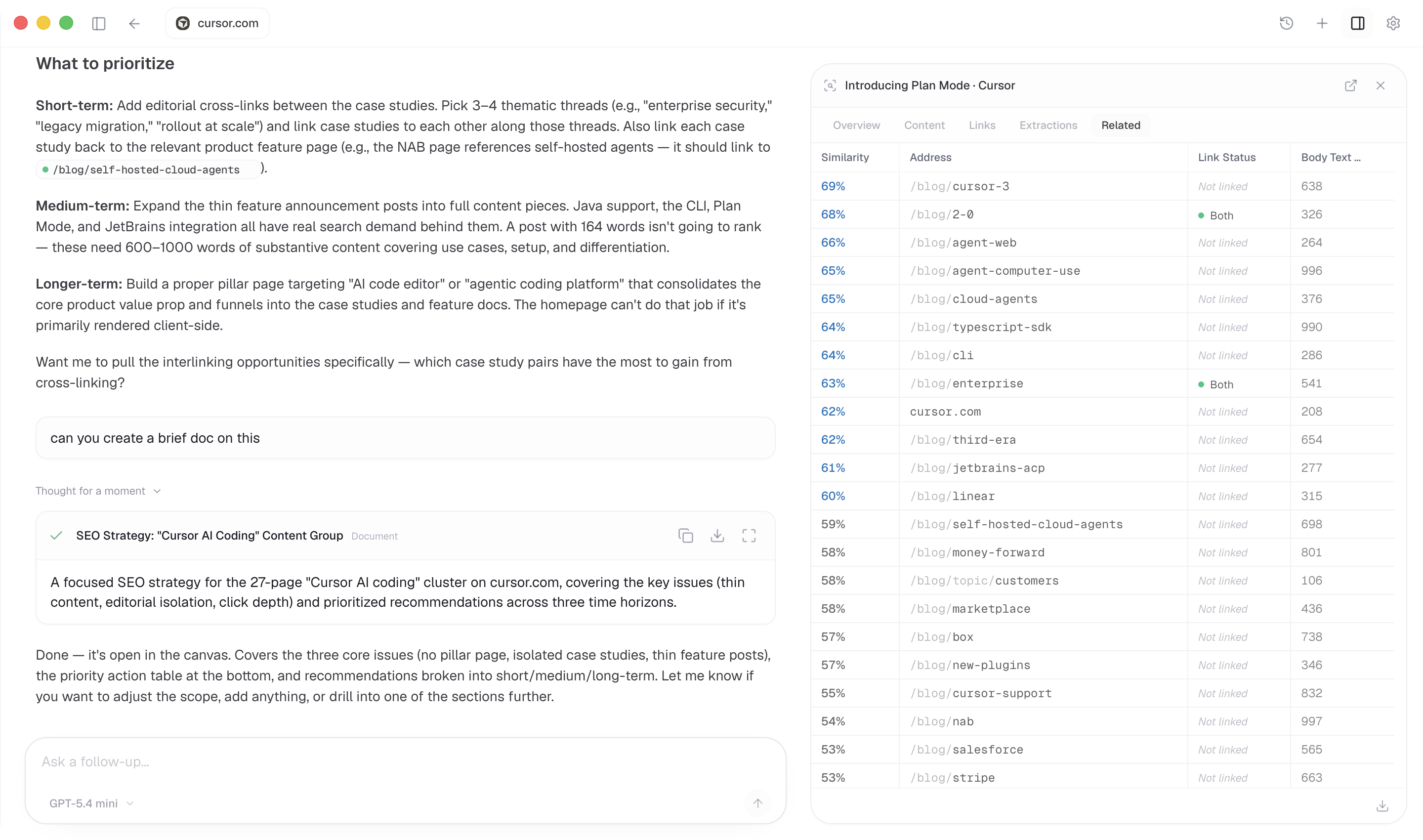Switch to the Content tab
Viewport: 1423px width, 840px height.
click(924, 125)
